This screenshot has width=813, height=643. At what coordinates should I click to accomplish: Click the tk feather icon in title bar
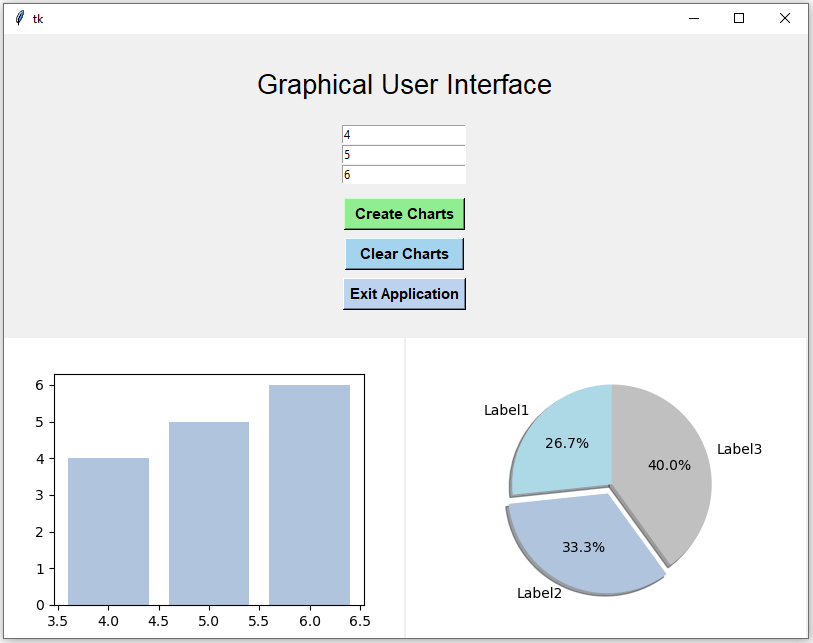tap(20, 18)
